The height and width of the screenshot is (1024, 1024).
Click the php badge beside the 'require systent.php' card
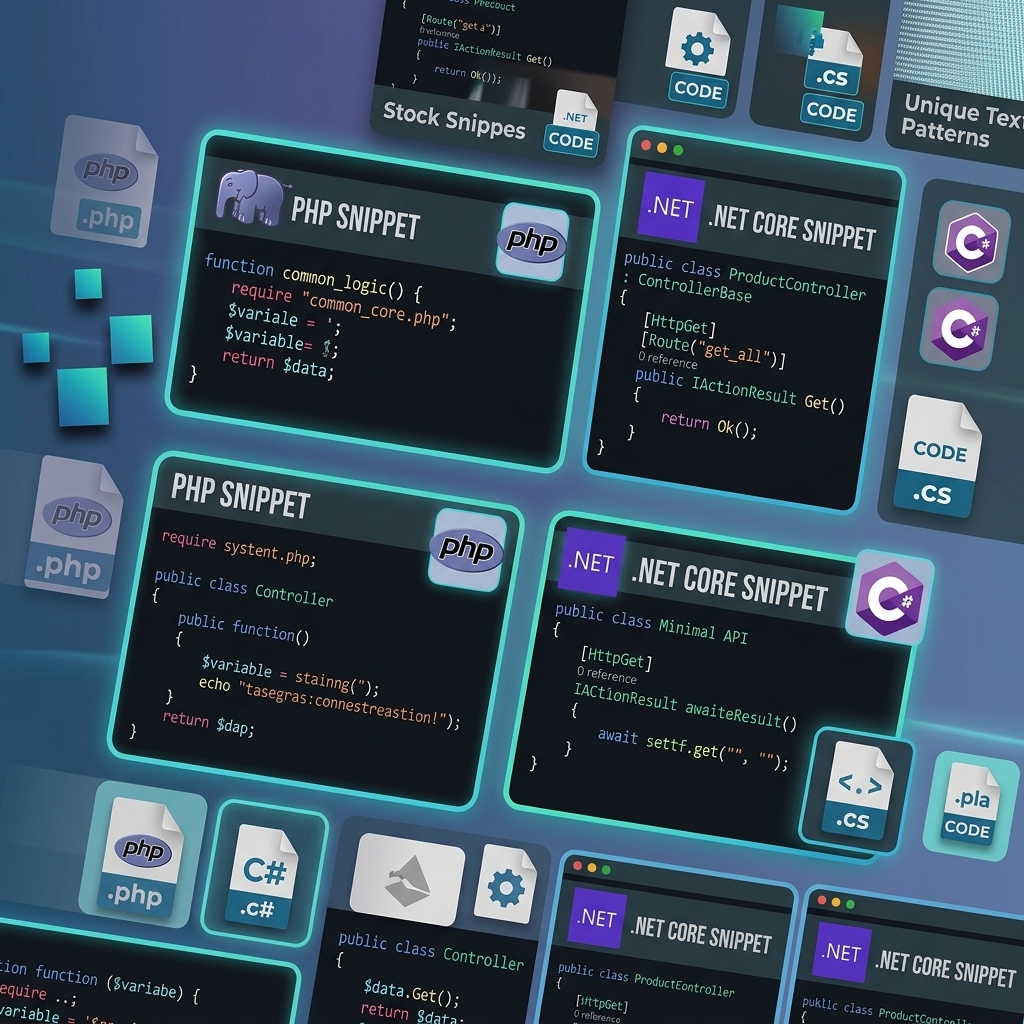467,549
